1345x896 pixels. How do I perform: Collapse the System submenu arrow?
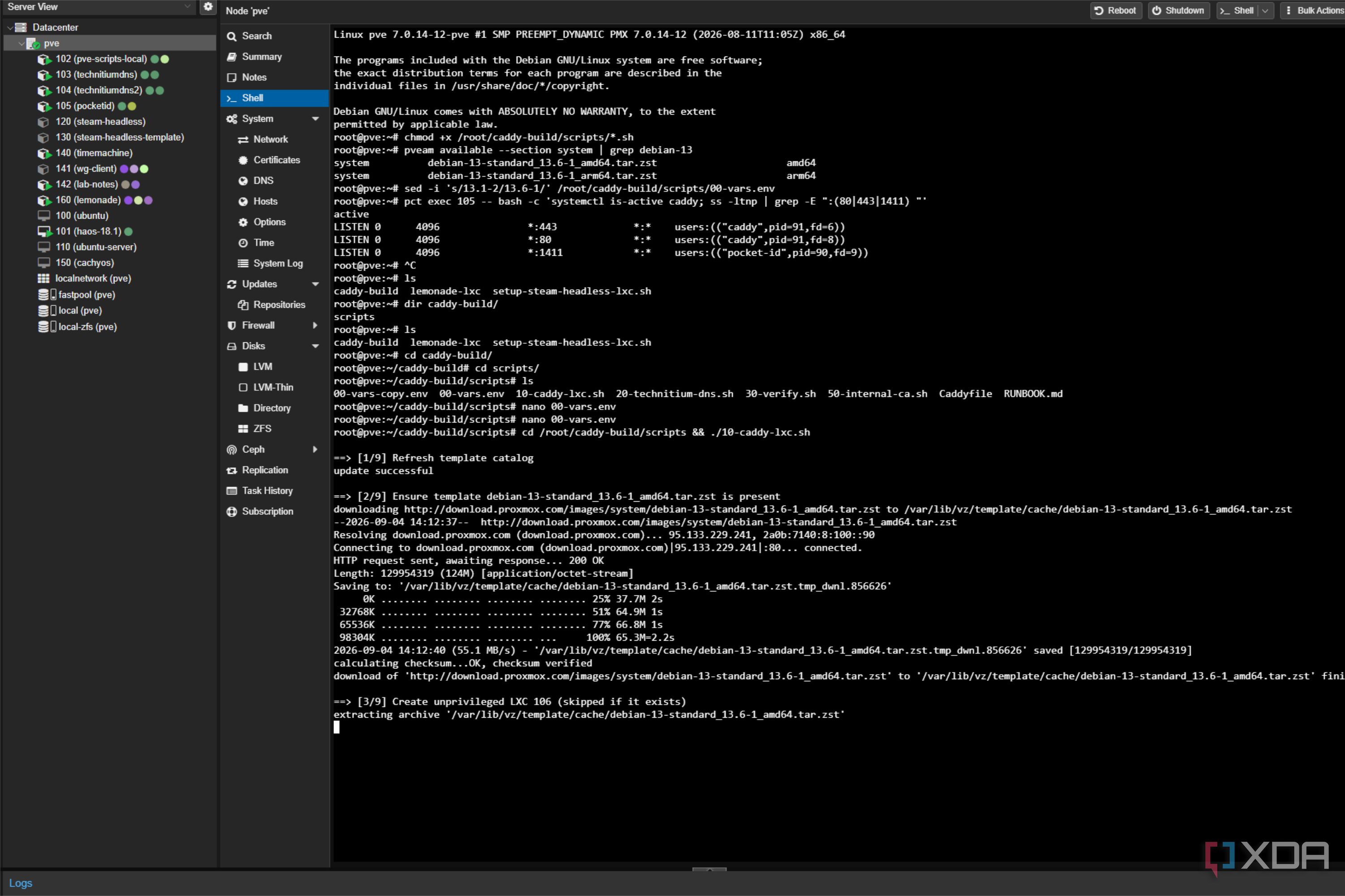[x=315, y=119]
